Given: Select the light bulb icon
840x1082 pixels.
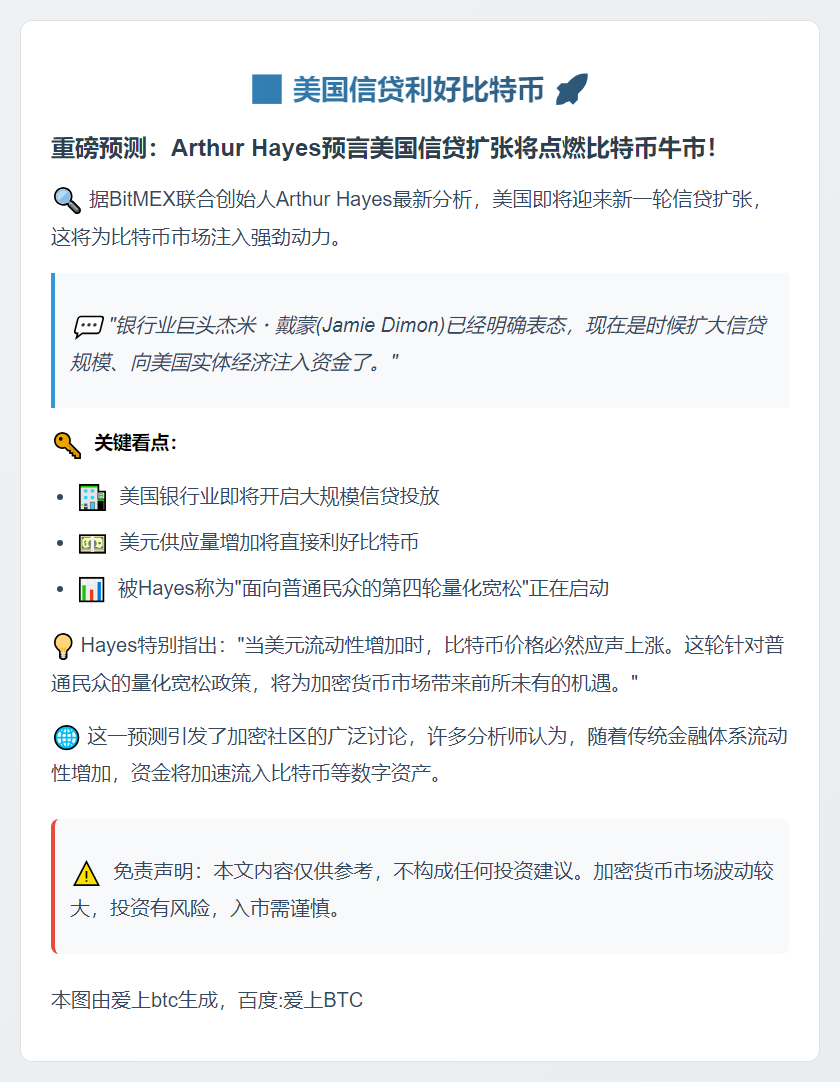Looking at the screenshot, I should tap(62, 646).
